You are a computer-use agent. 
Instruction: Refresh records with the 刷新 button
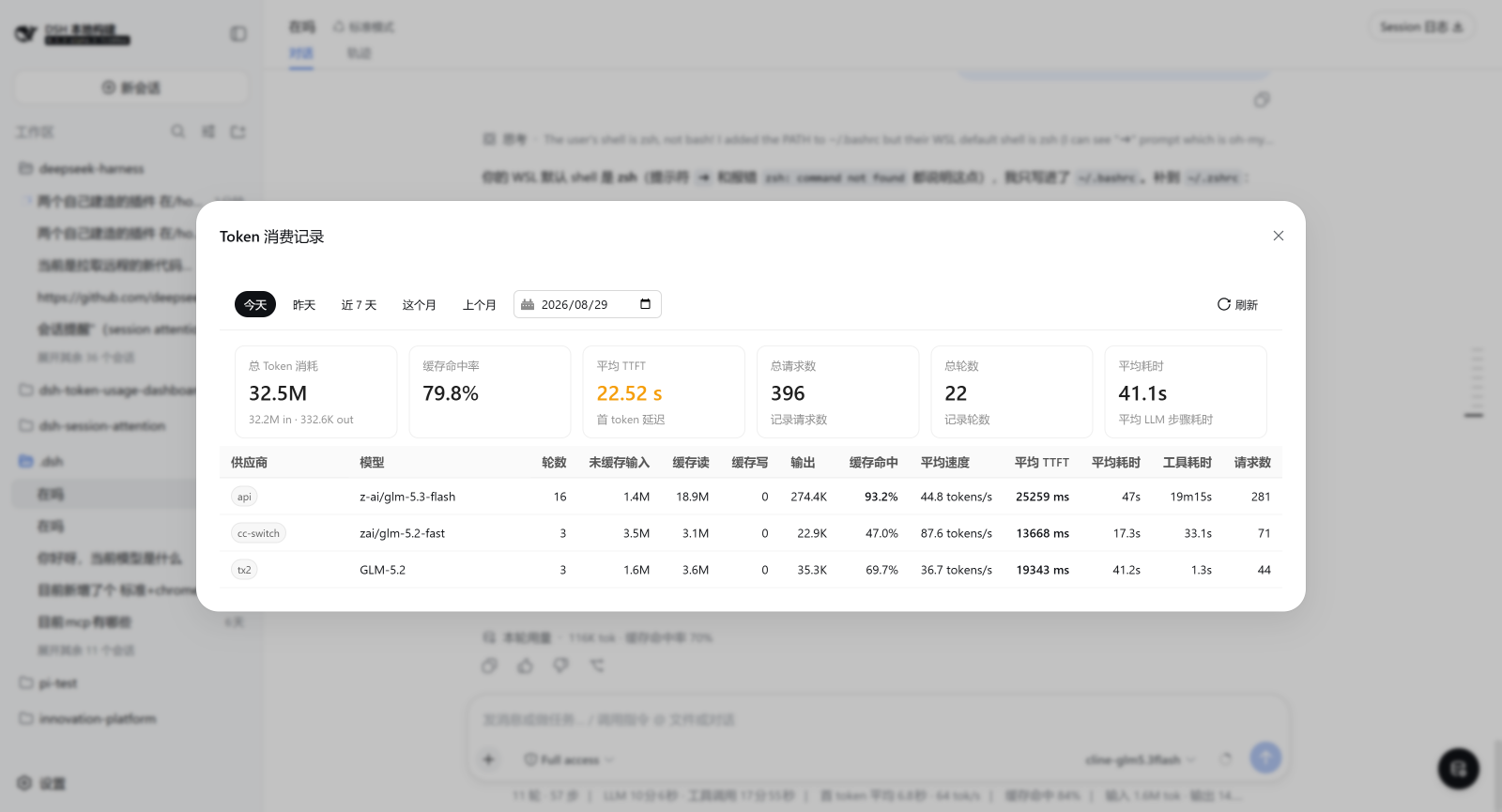[x=1237, y=304]
